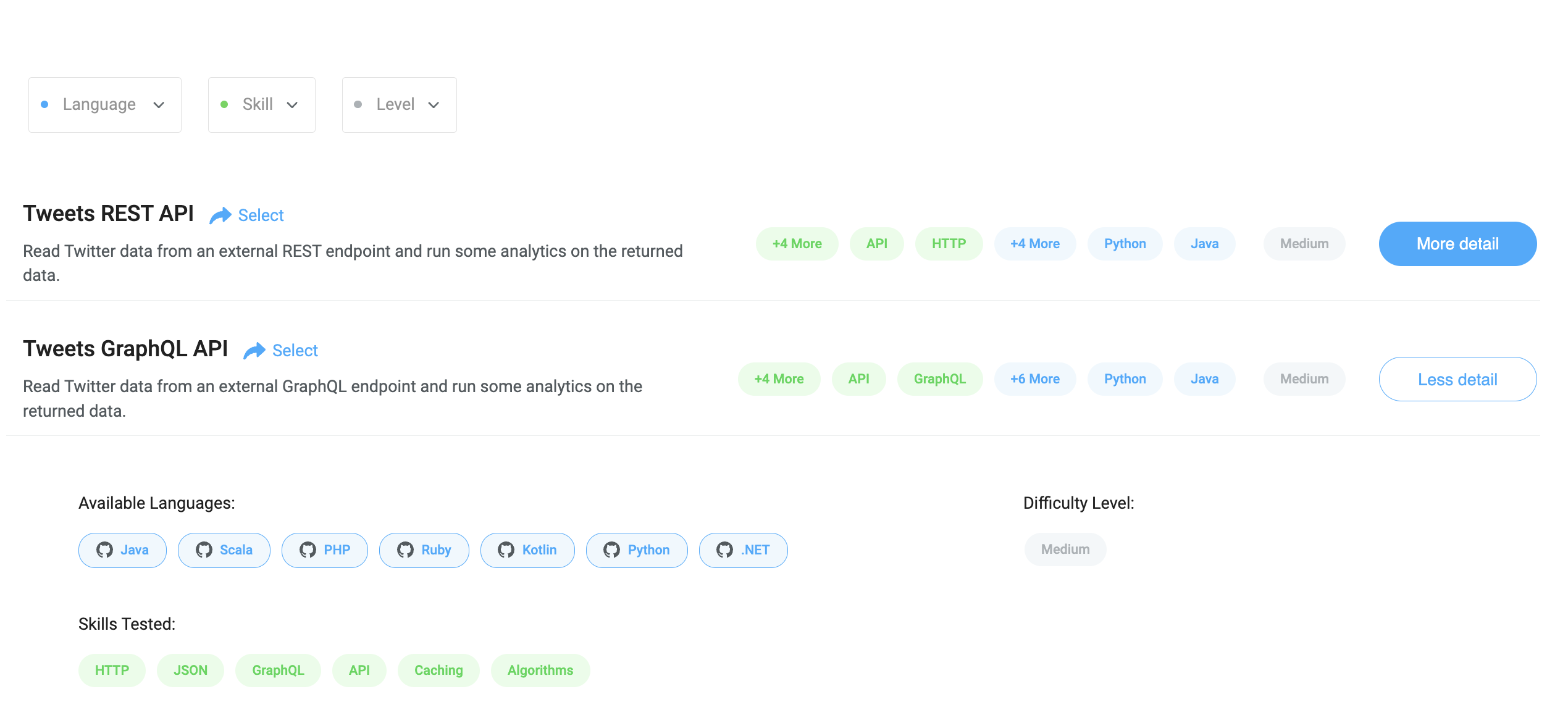This screenshot has width=1568, height=702.
Task: Click the Medium difficulty level badge
Action: pos(1065,549)
